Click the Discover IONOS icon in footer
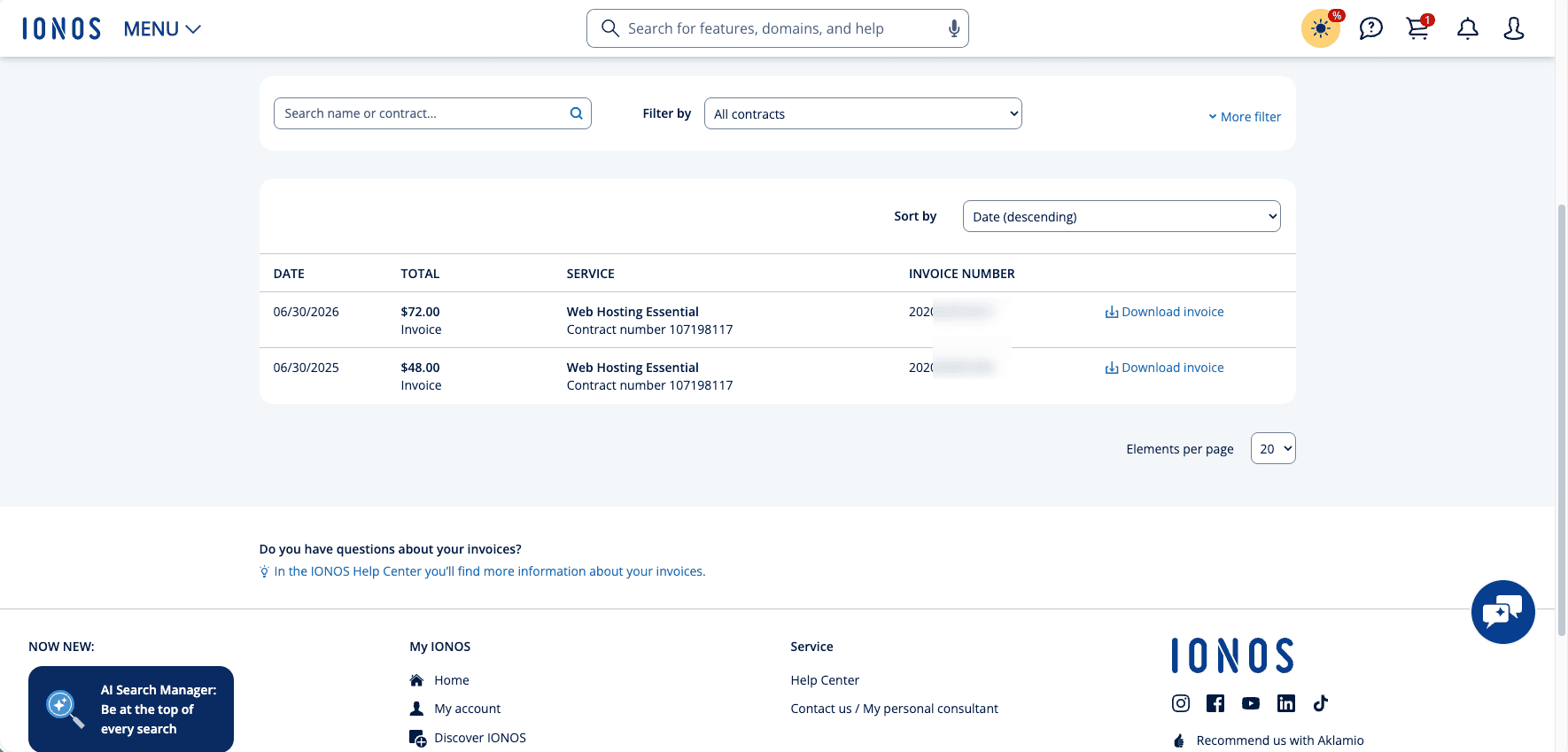The height and width of the screenshot is (752, 1568). (417, 738)
